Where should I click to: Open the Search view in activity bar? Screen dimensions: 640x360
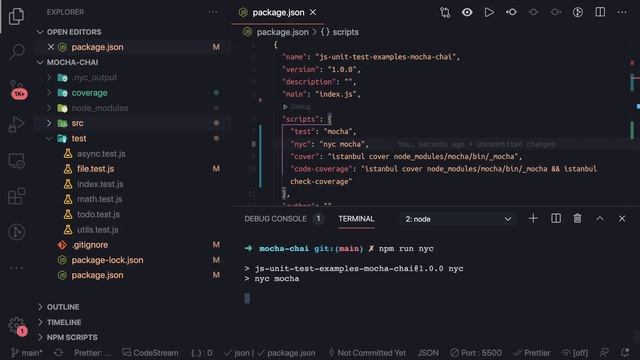pyautogui.click(x=17, y=52)
